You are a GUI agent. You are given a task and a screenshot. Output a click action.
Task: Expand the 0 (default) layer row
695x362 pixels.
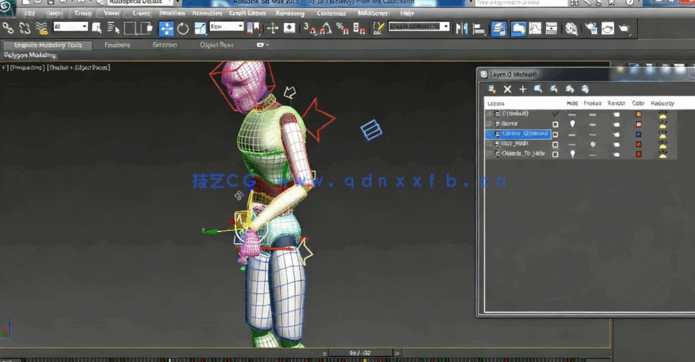pyautogui.click(x=489, y=114)
